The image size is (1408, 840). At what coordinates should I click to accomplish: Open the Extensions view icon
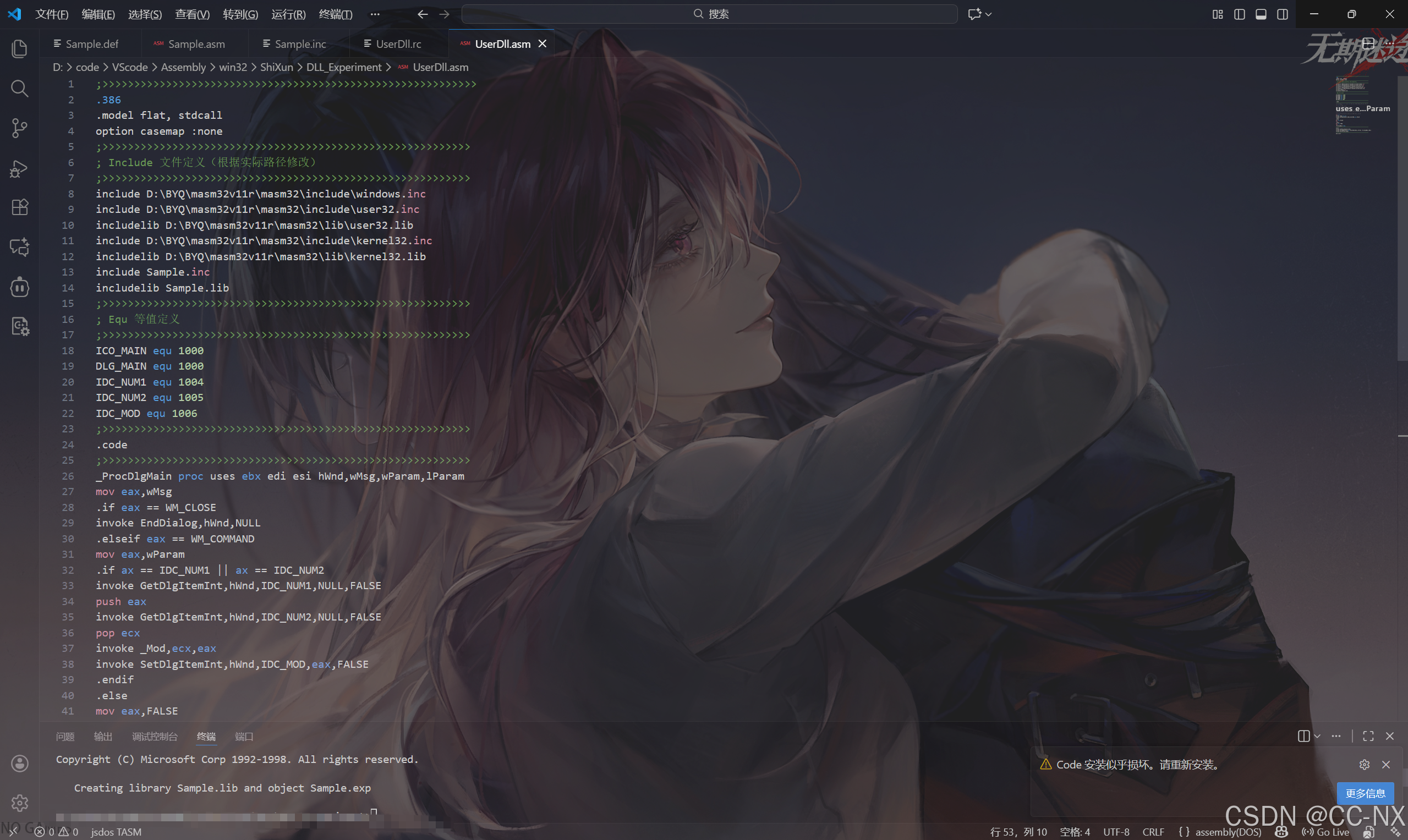(19, 207)
